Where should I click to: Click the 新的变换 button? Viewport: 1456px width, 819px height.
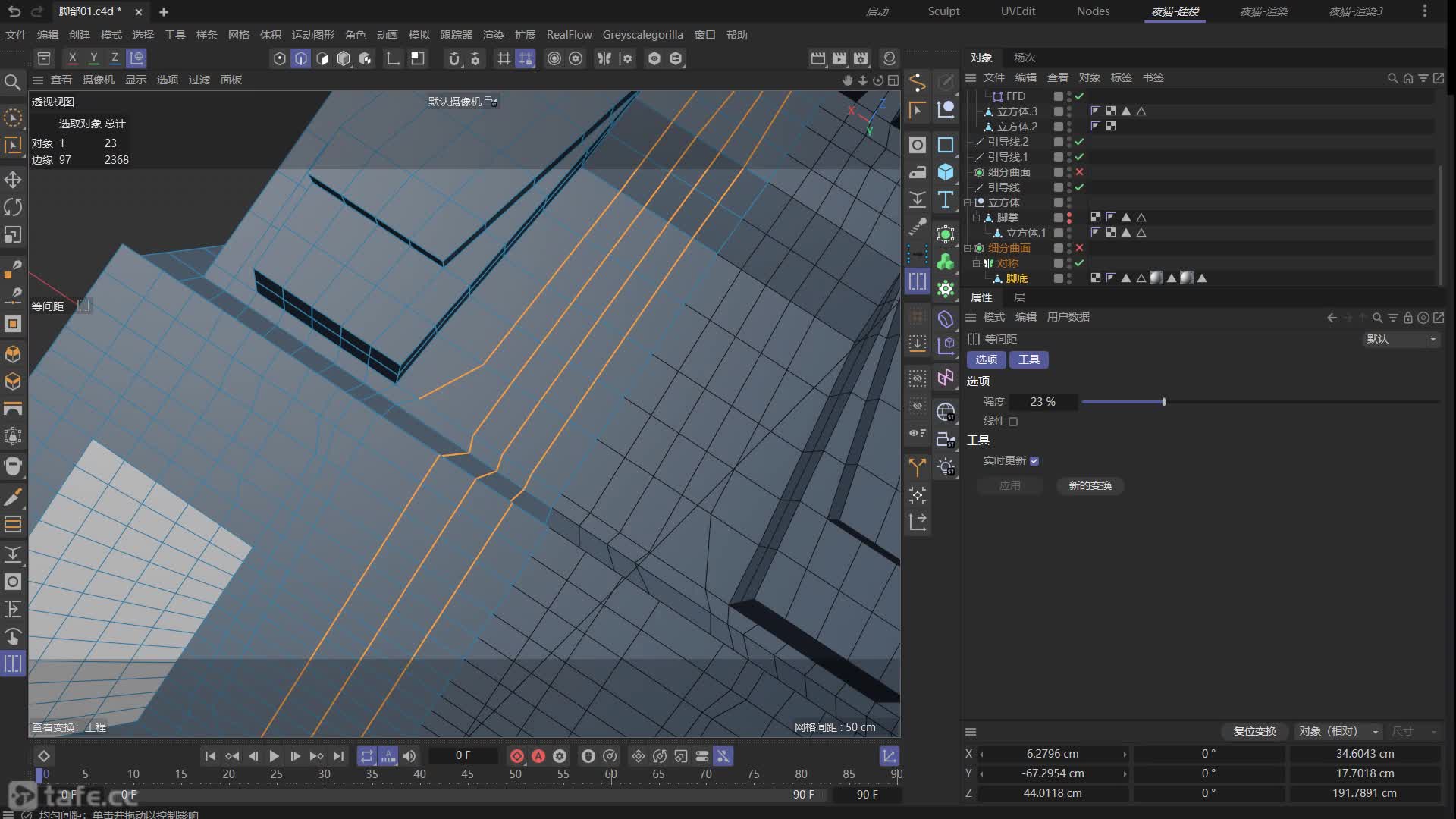1090,485
